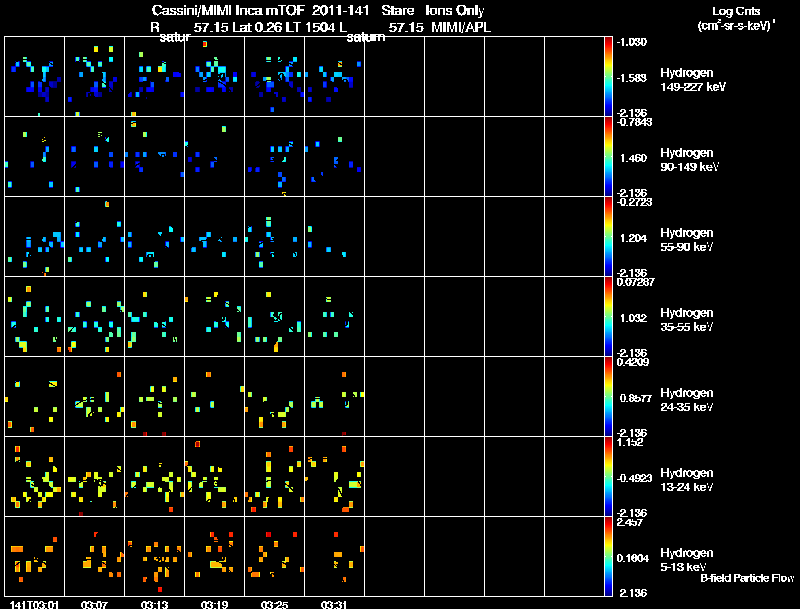The width and height of the screenshot is (800, 609).
Task: Select the color bar beside Hydrogen 24-35 keV
Action: (x=608, y=396)
